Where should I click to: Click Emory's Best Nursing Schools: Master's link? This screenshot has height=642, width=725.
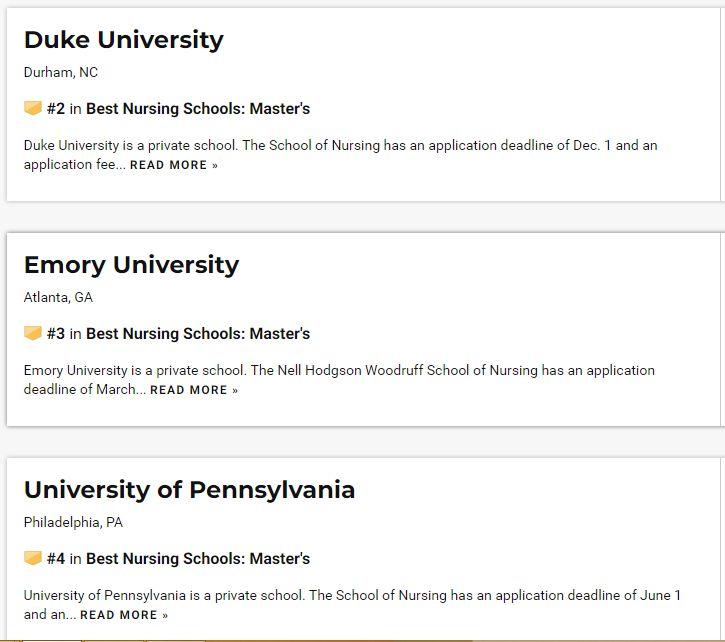(x=198, y=334)
